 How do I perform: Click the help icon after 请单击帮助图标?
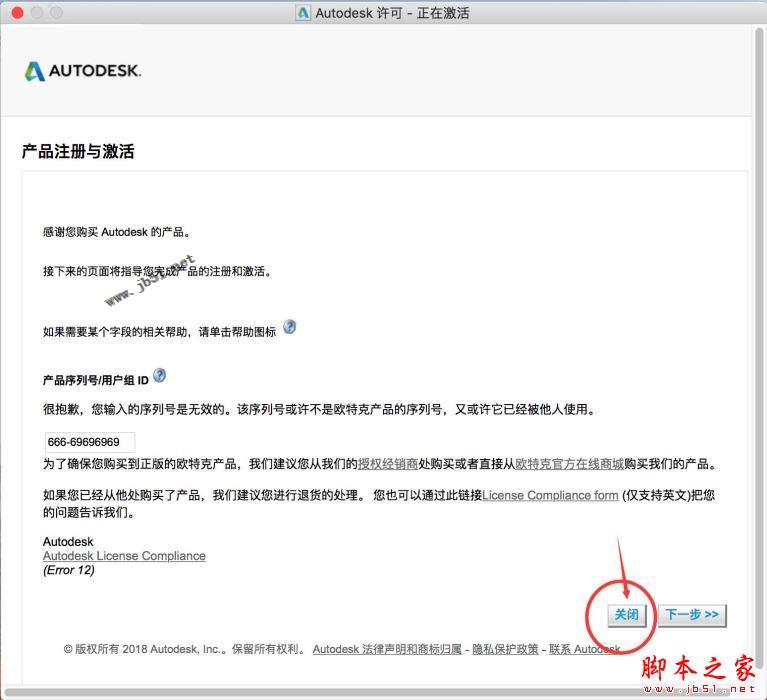coord(290,327)
